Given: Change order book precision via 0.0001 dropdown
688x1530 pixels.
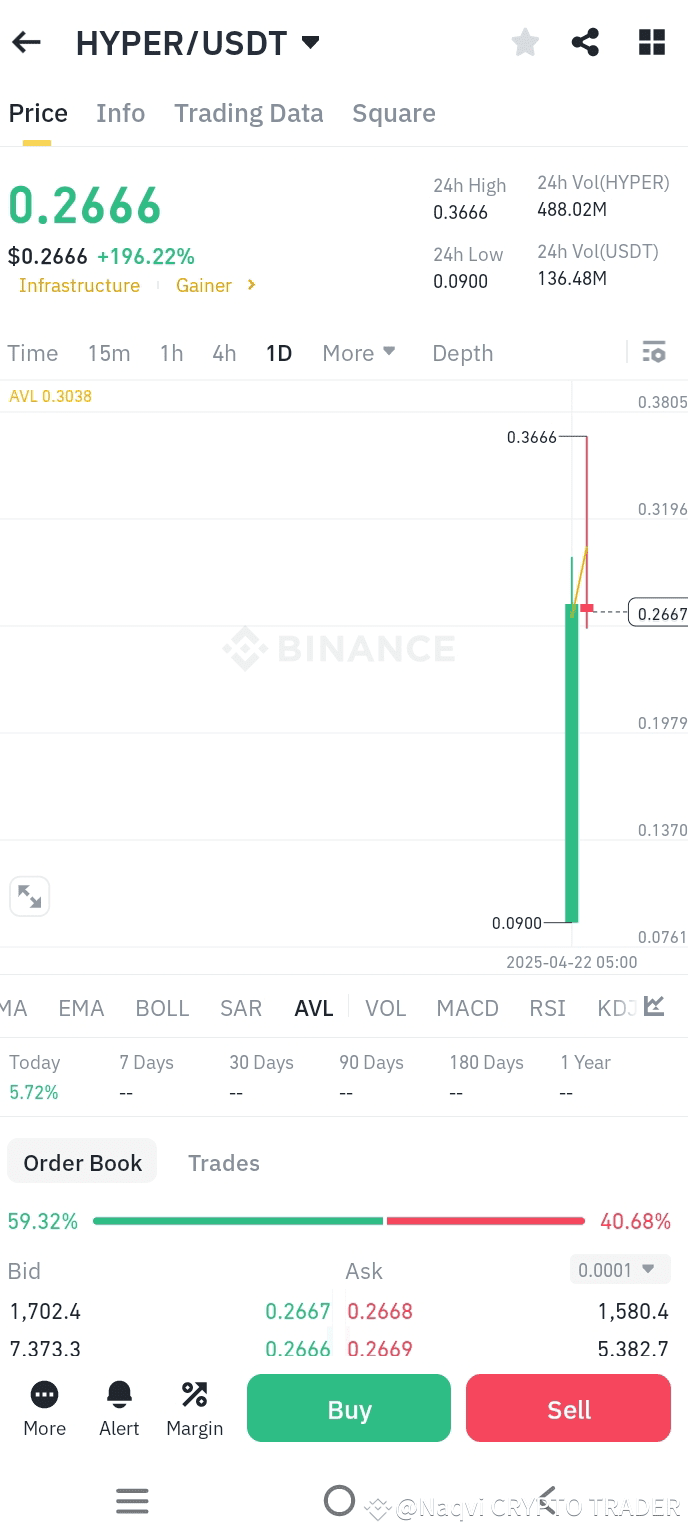Looking at the screenshot, I should [x=619, y=1268].
